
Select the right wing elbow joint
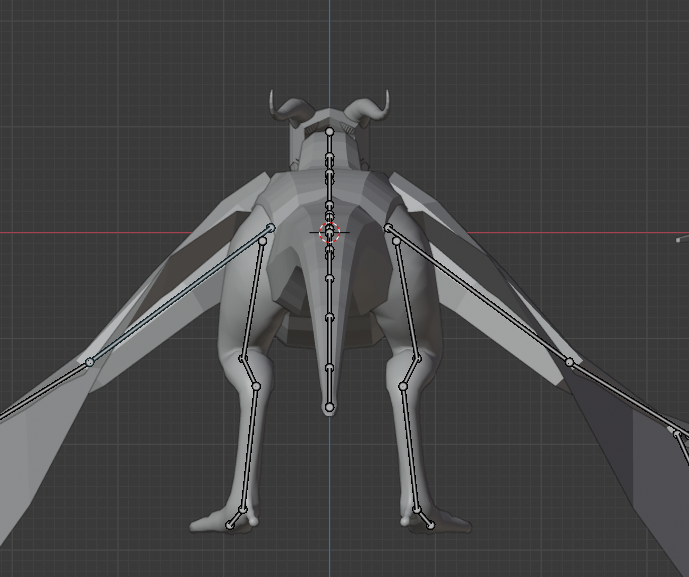[569, 362]
